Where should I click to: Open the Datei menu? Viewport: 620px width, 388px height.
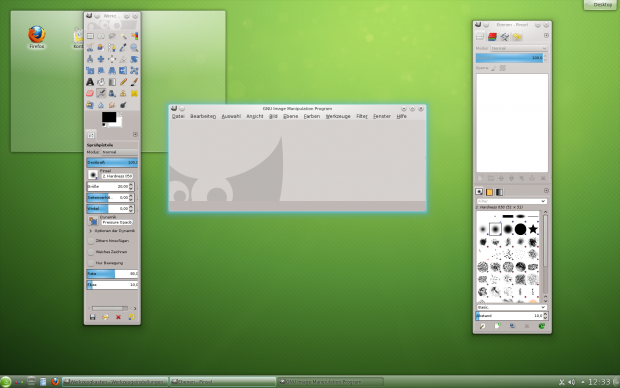coord(178,116)
